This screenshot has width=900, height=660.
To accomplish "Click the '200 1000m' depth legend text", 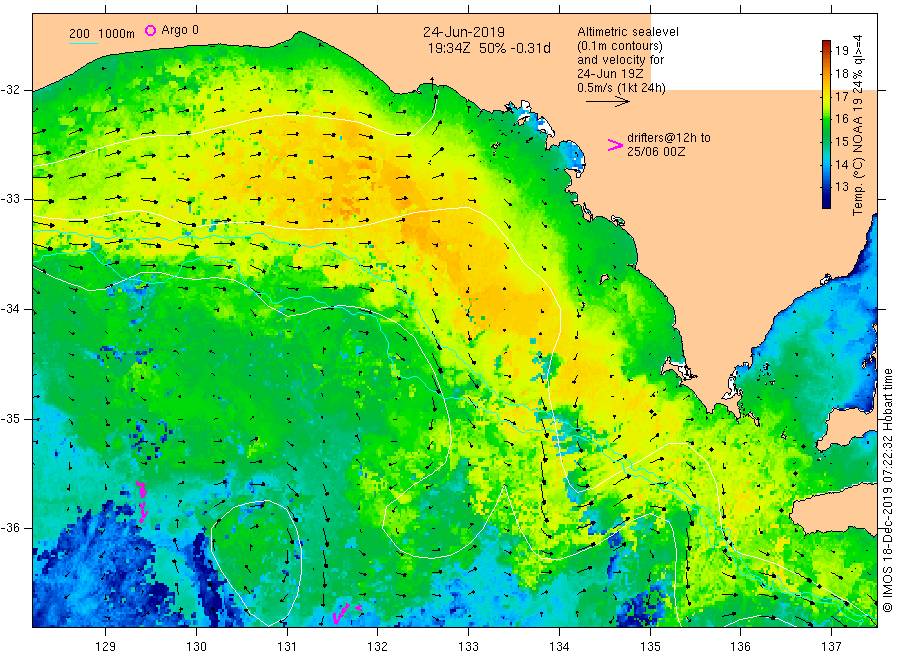I will (102, 34).
